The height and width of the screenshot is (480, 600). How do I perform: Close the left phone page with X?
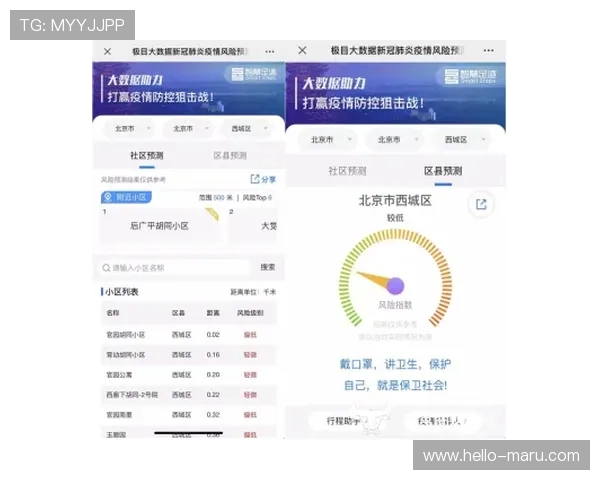pos(108,51)
